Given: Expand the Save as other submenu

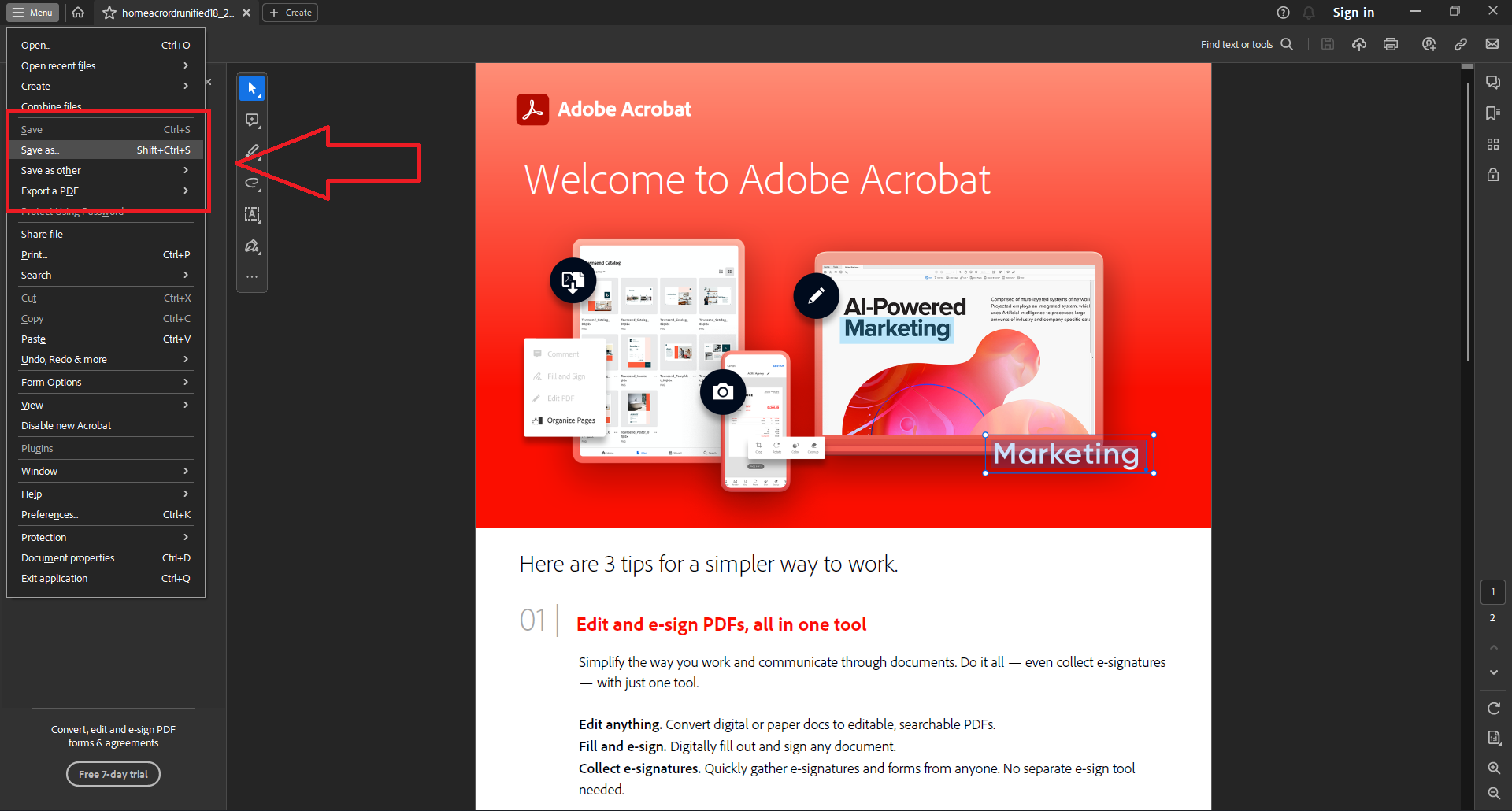Looking at the screenshot, I should (x=105, y=170).
